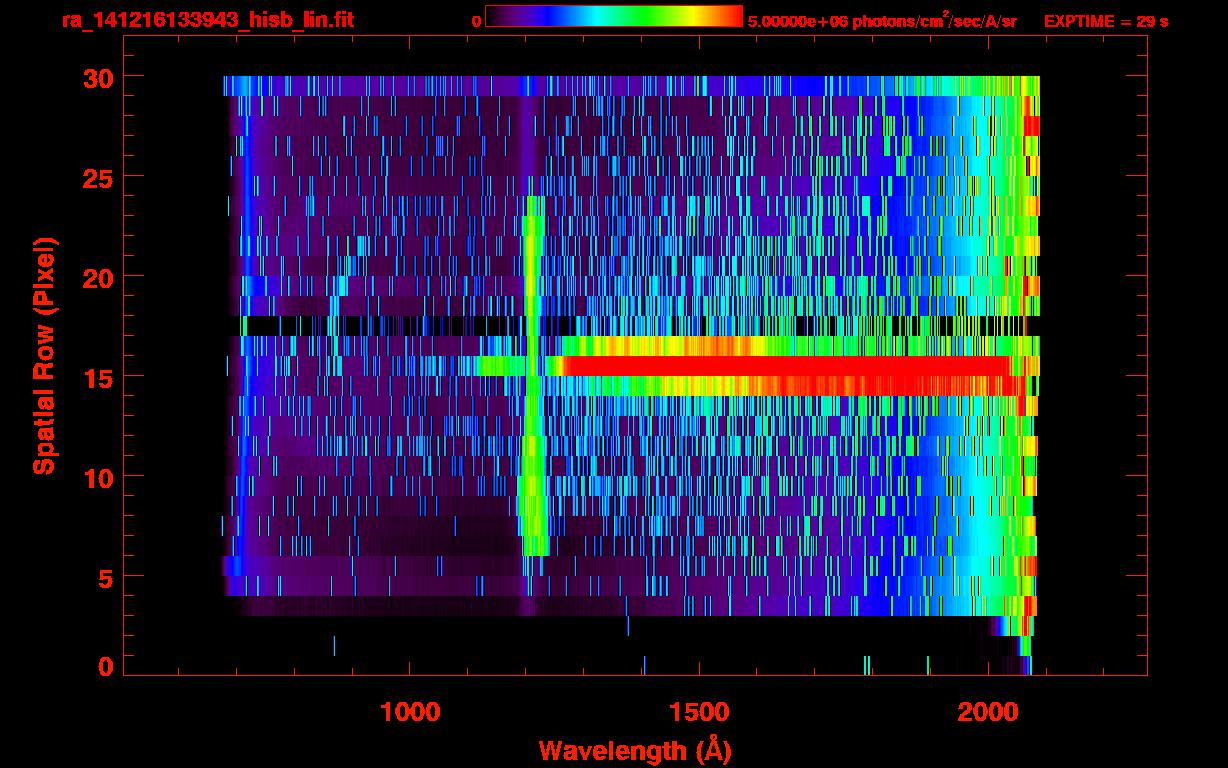Click the x-axis tick label 2000

[x=988, y=712]
